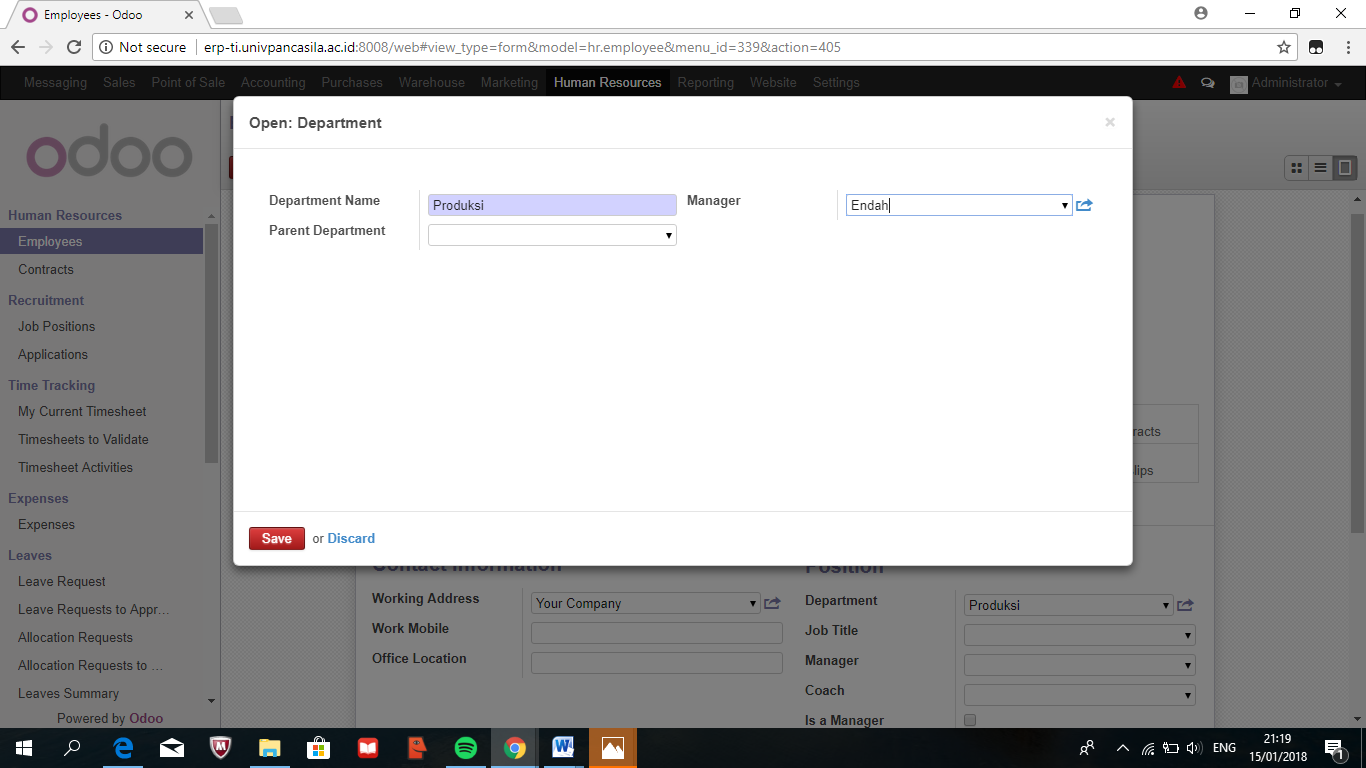Image resolution: width=1366 pixels, height=768 pixels.
Task: Click the Department Name input field
Action: coord(552,205)
